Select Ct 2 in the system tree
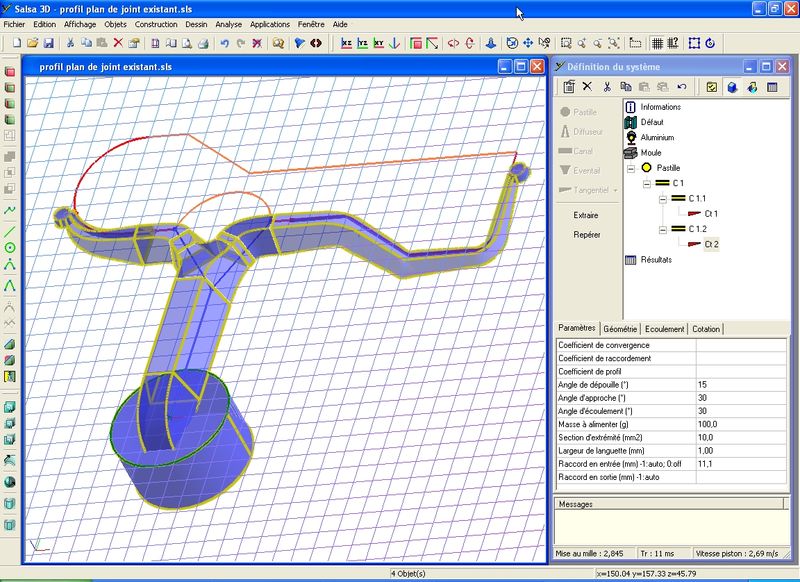The height and width of the screenshot is (582, 800). pos(711,244)
